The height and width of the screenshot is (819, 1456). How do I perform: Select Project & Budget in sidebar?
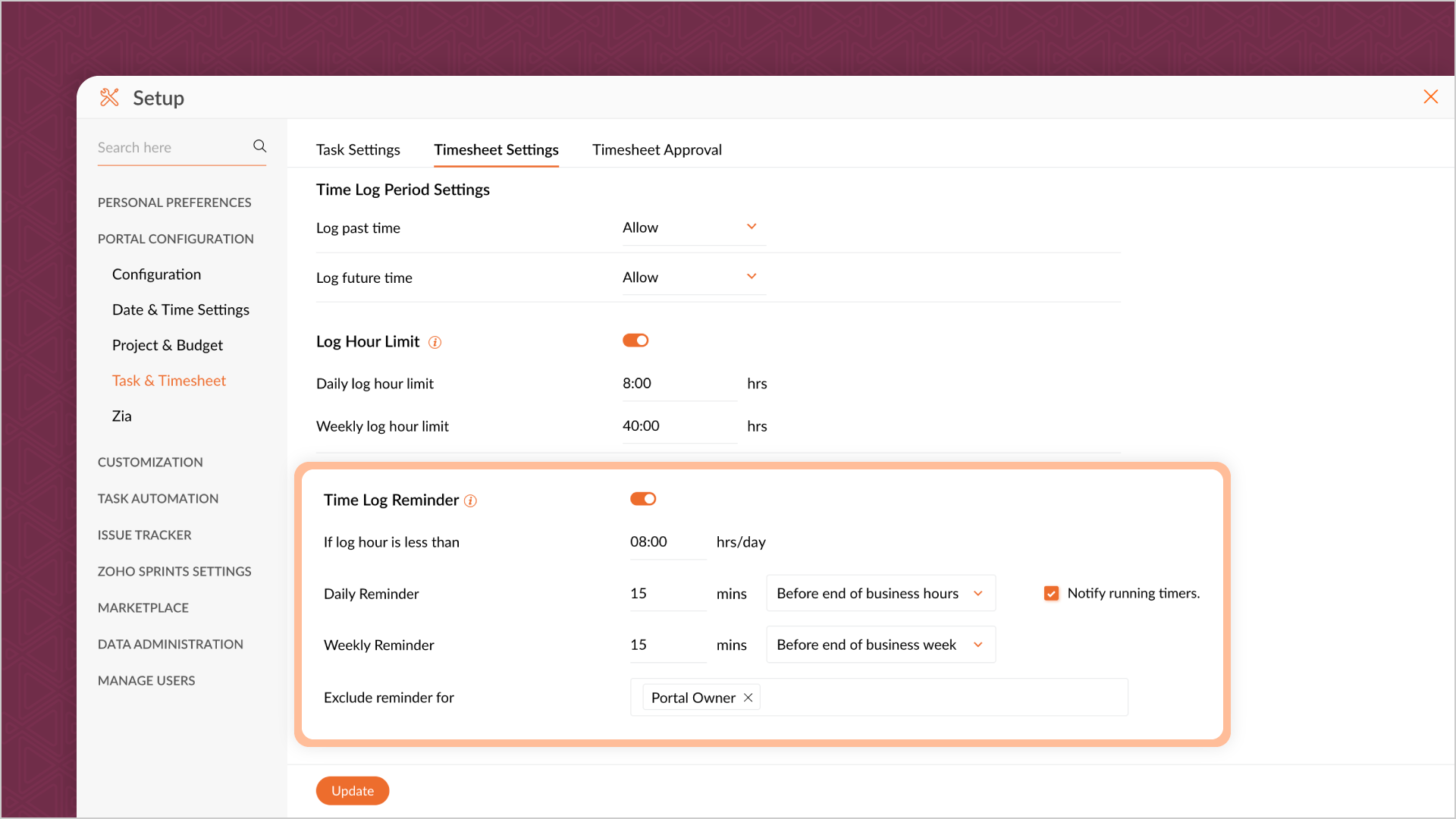[x=168, y=345]
